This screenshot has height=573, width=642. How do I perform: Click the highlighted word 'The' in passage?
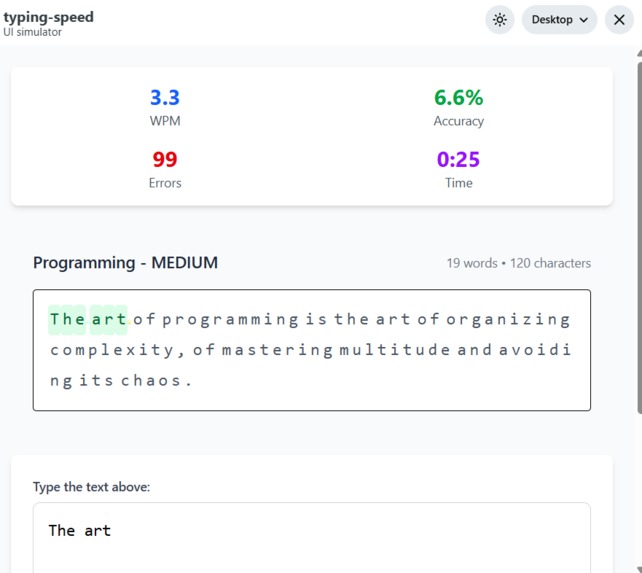tap(67, 319)
